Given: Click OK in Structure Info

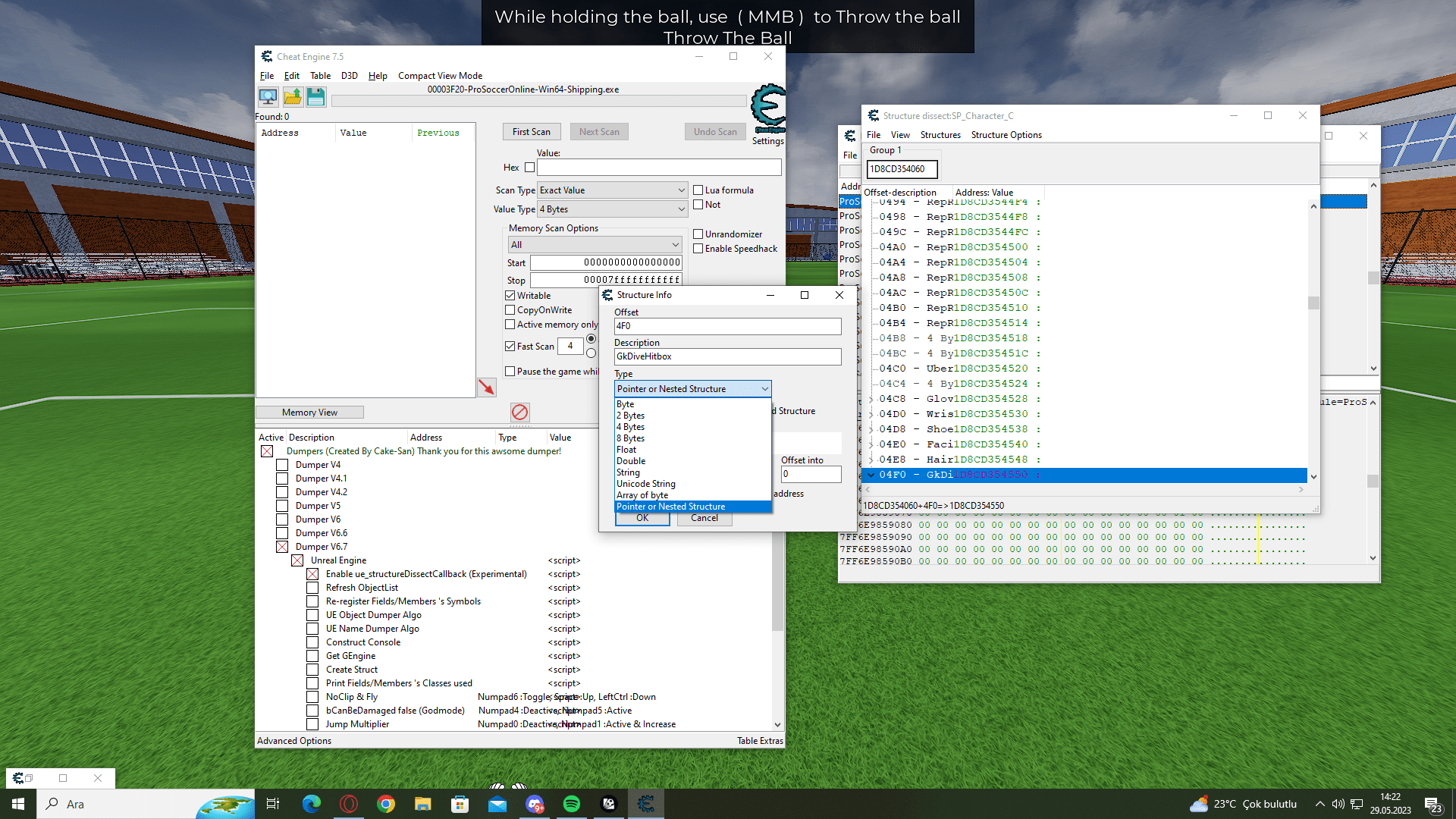Looking at the screenshot, I should (x=642, y=518).
